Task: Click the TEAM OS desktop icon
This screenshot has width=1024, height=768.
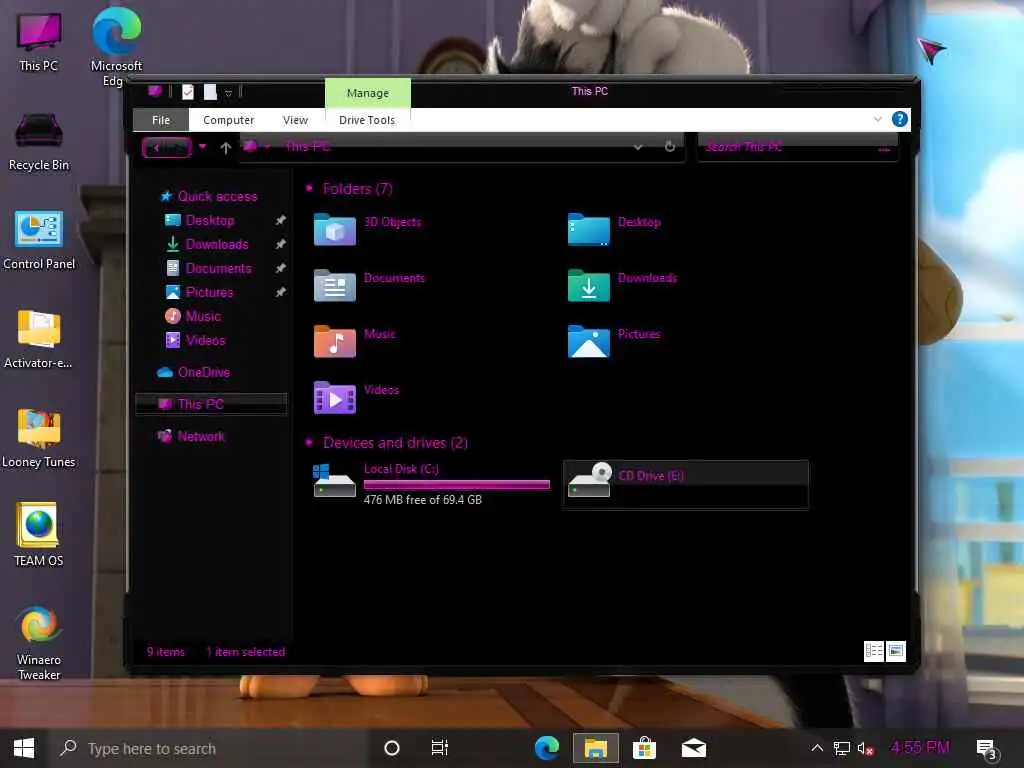Action: coord(39,535)
